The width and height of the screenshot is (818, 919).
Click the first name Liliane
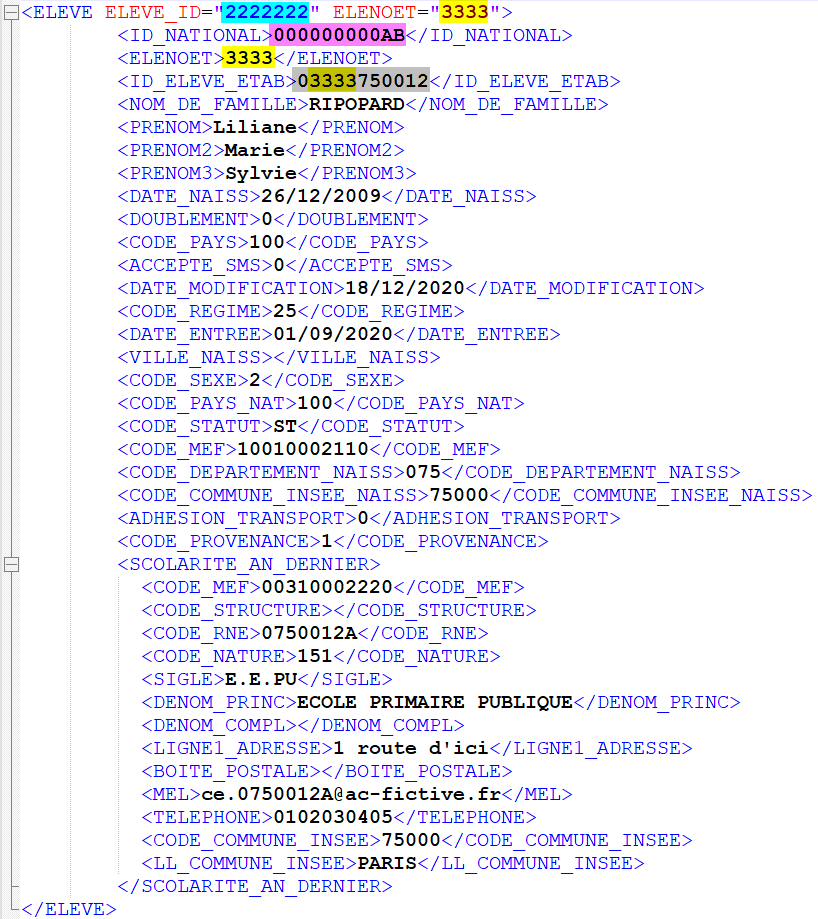click(255, 127)
